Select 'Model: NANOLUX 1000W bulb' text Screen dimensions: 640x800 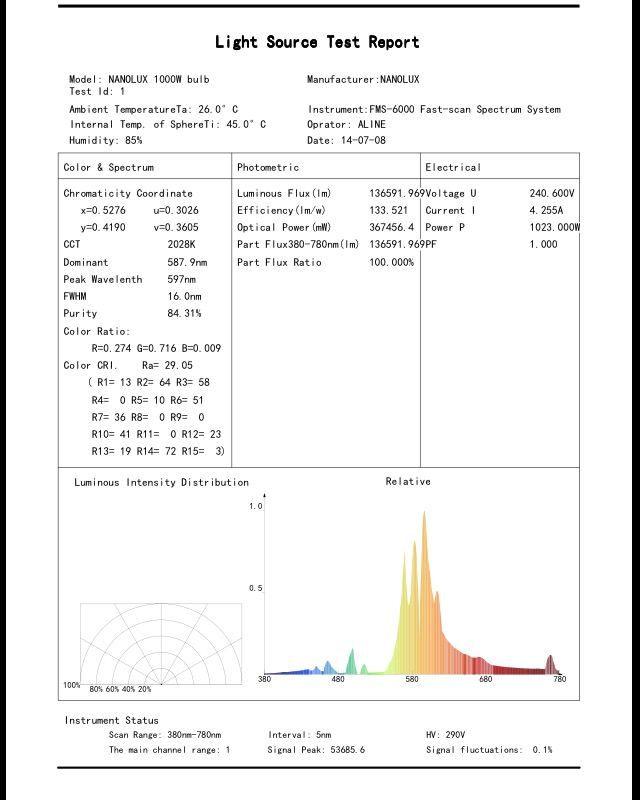[139, 79]
